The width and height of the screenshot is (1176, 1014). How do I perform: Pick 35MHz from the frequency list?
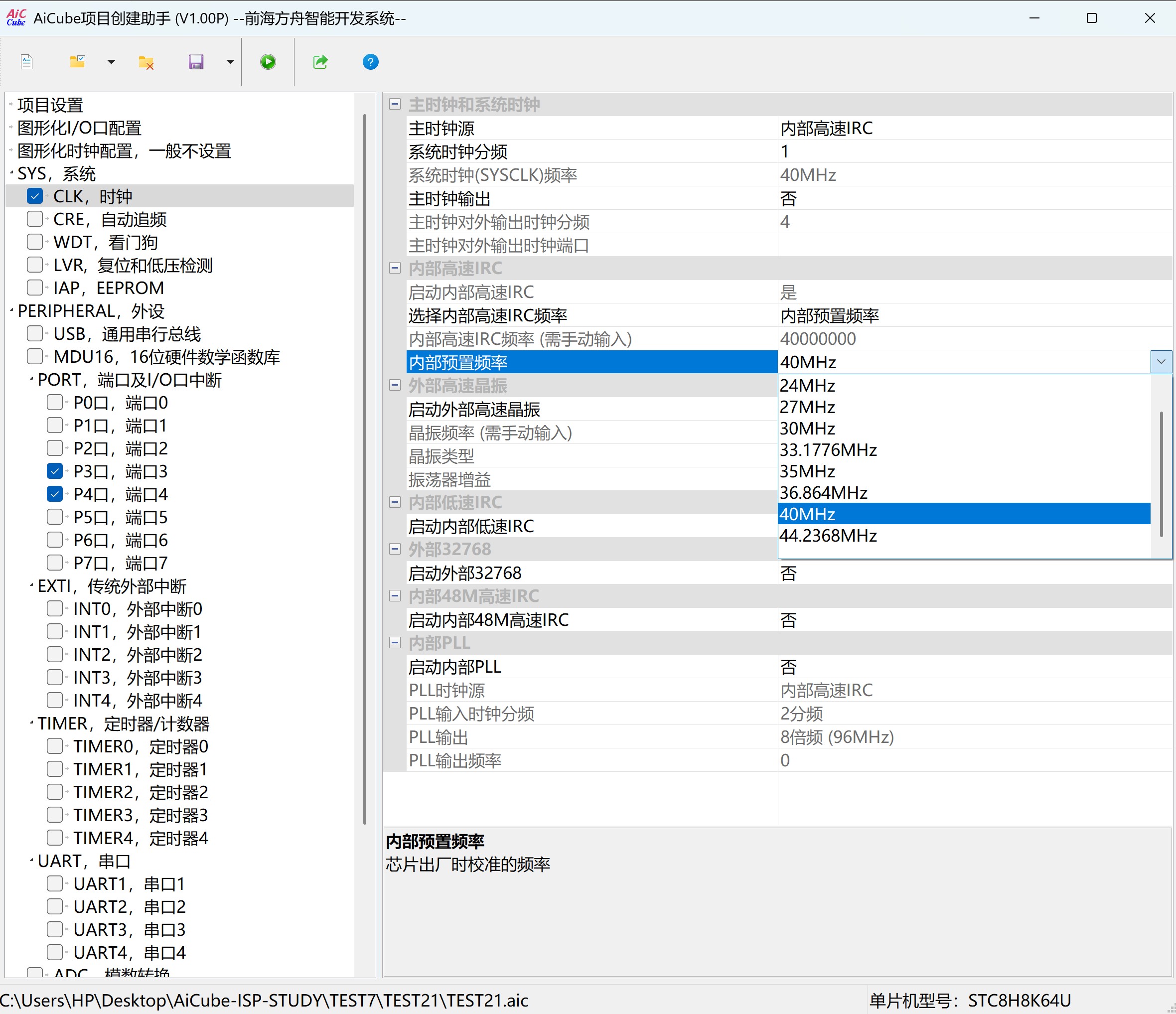[x=964, y=471]
